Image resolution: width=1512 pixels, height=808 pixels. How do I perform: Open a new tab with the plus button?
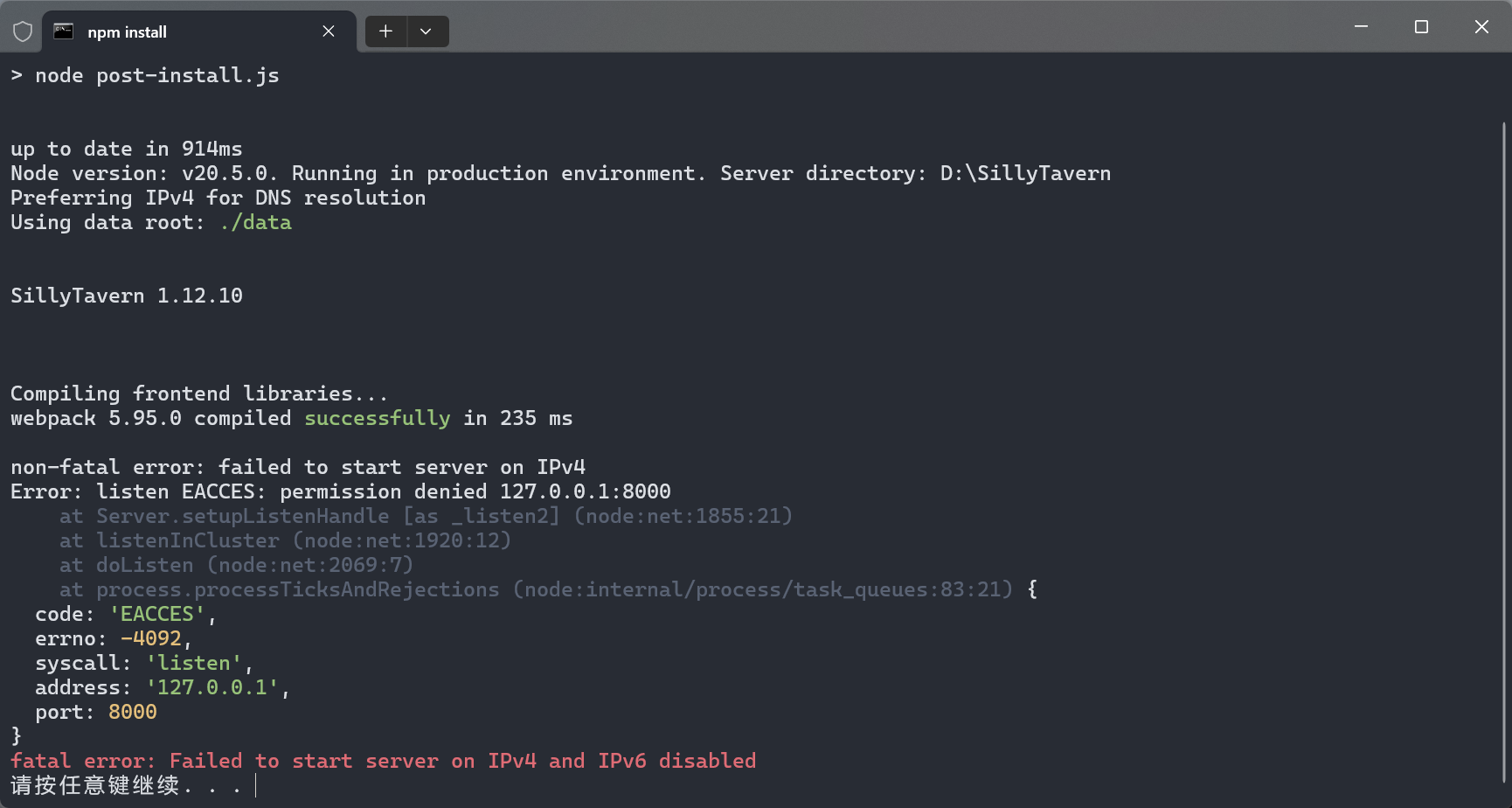385,31
